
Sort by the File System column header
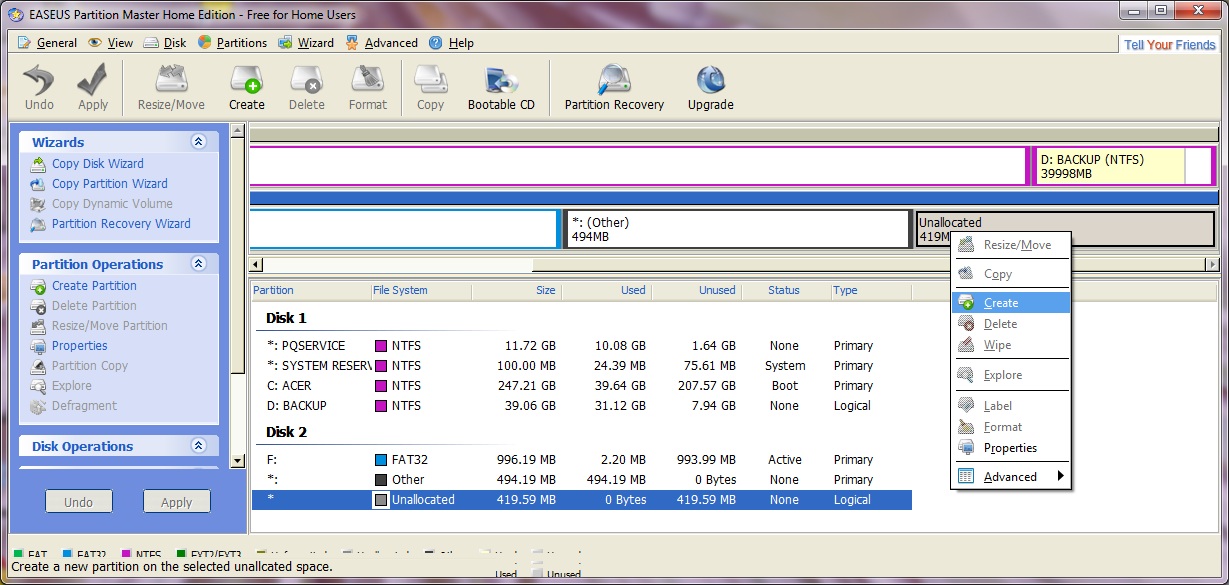(x=420, y=291)
